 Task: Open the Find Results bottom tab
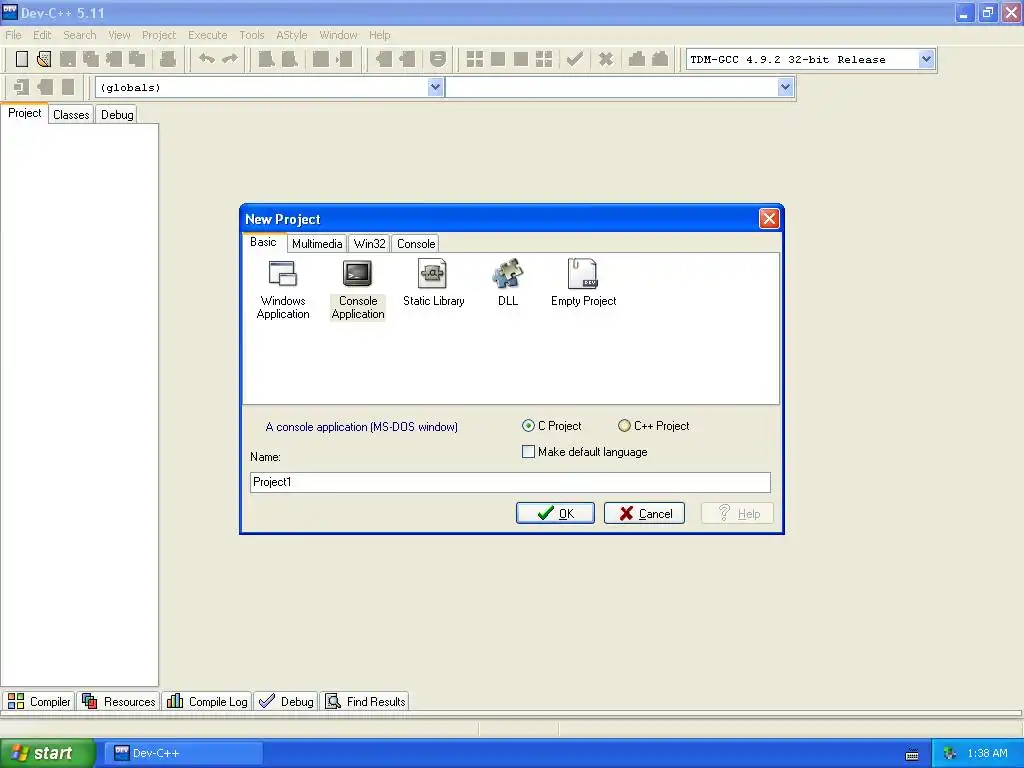(366, 701)
